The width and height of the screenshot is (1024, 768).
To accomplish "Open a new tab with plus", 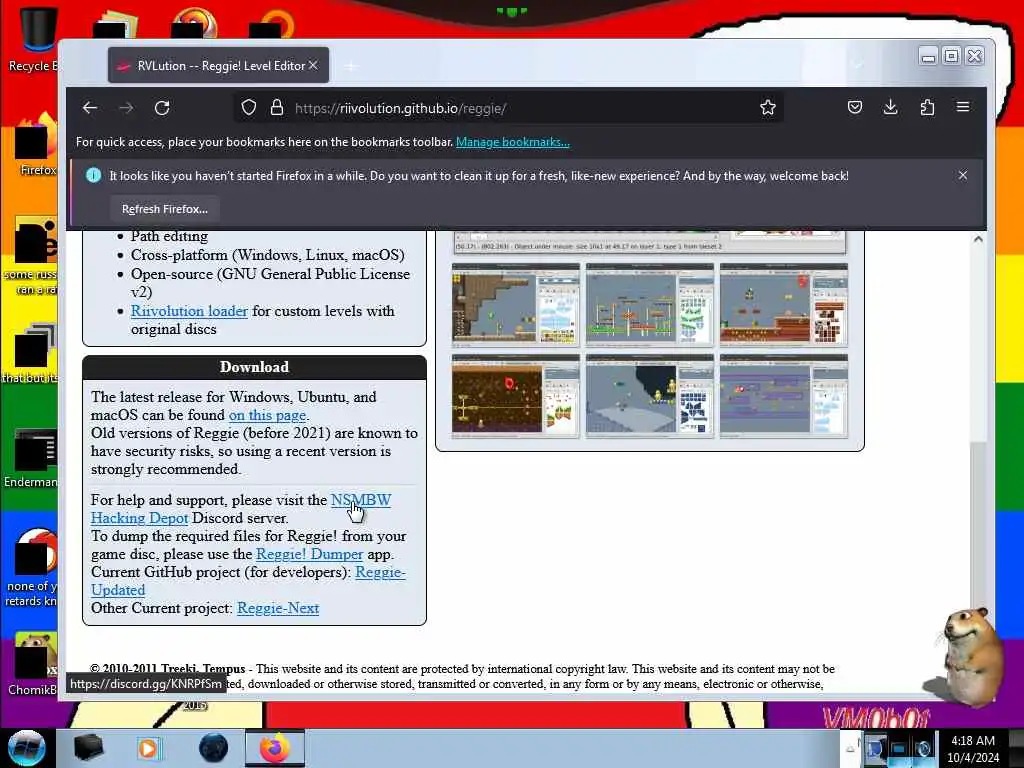I will click(x=351, y=66).
